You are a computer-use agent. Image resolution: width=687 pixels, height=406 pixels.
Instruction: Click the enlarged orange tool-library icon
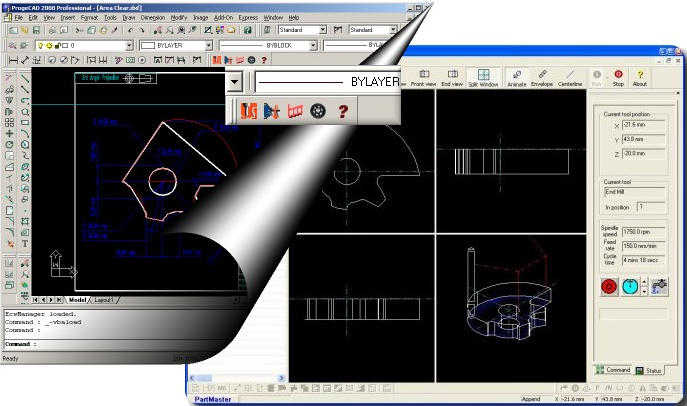249,111
